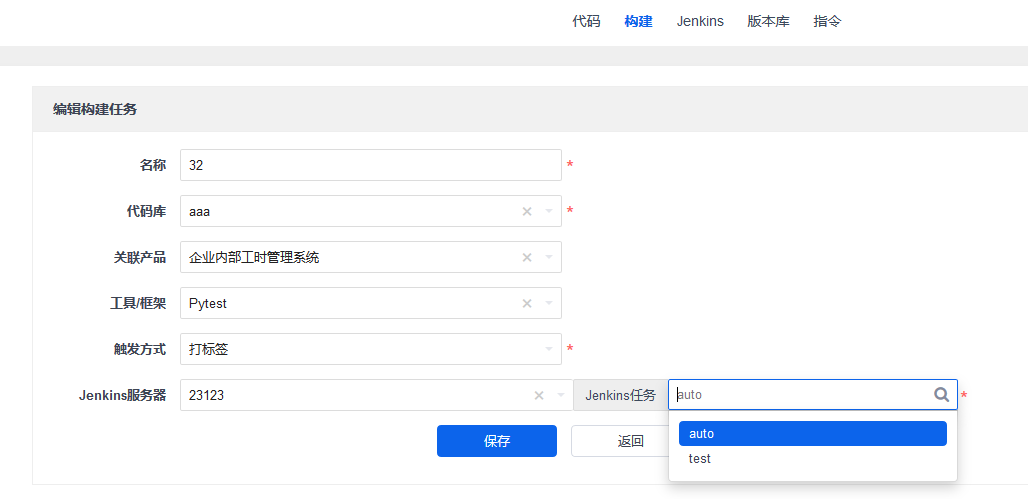This screenshot has width=1028, height=499.
Task: Open the 代码 menu tab
Action: pyautogui.click(x=586, y=21)
